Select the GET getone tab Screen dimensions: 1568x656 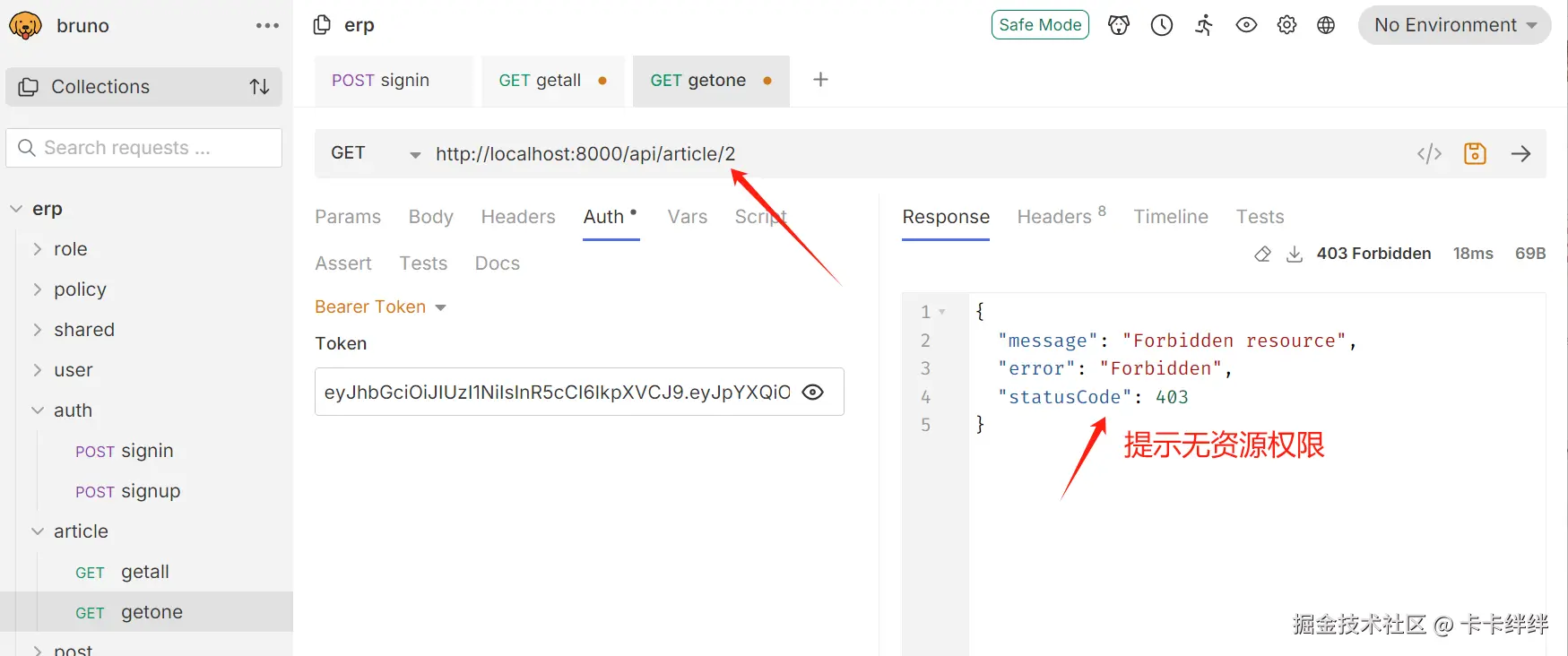click(x=711, y=81)
